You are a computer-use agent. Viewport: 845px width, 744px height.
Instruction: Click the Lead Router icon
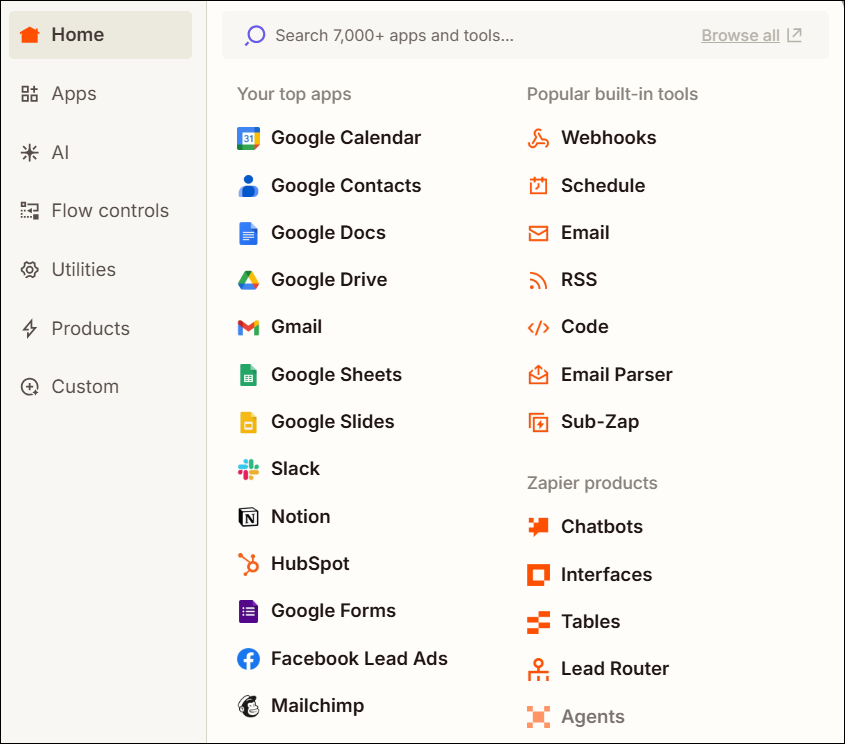(538, 670)
